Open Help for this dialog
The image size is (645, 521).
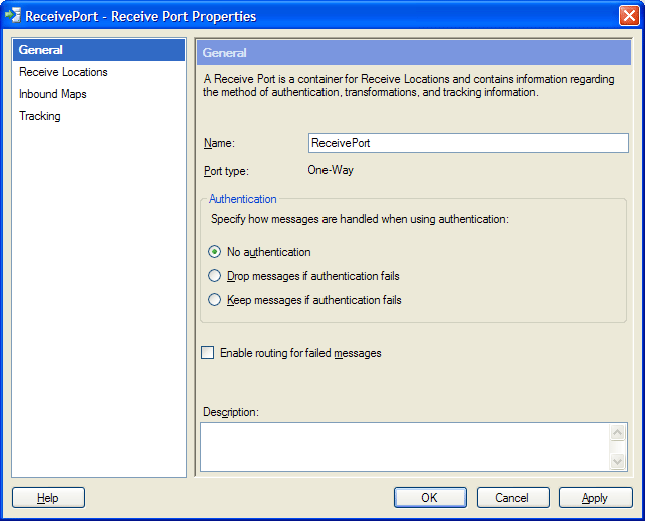coord(48,498)
